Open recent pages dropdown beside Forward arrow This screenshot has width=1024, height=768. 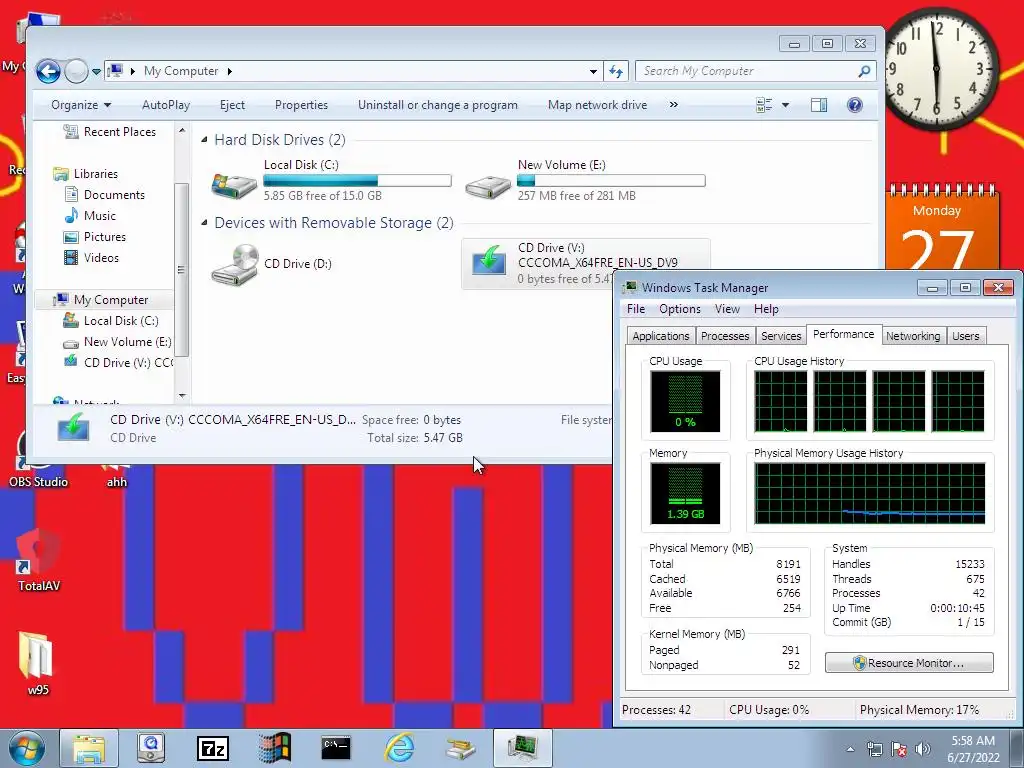click(x=96, y=71)
